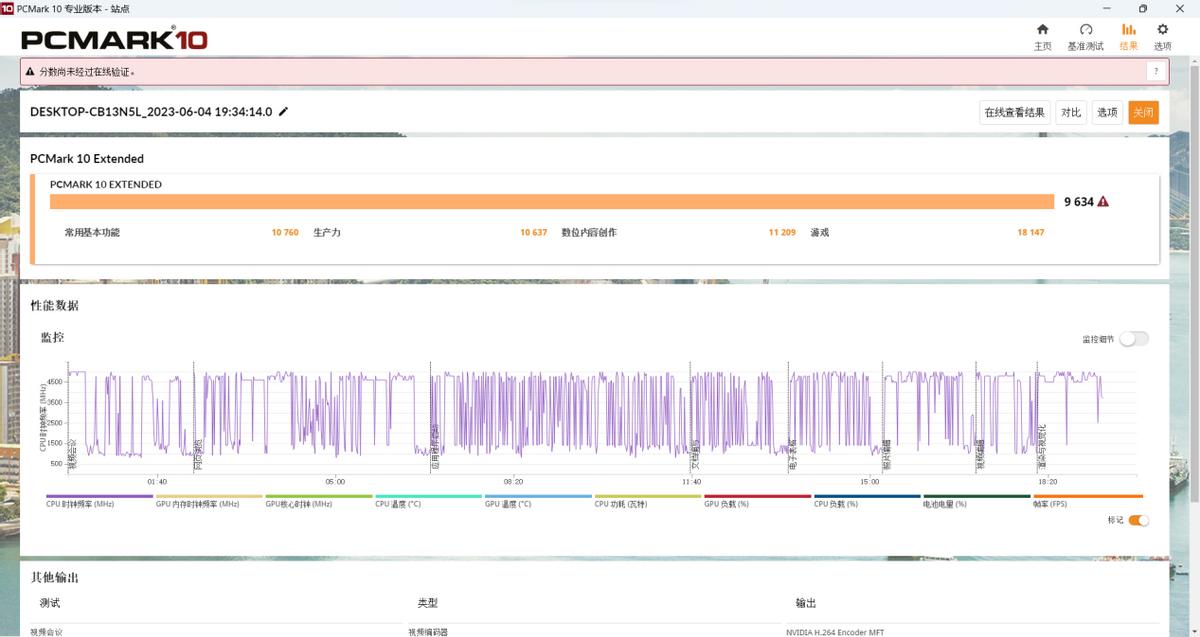Click the red warning triangle beside score 9 634
Viewport: 1200px width, 637px height.
pos(1103,201)
